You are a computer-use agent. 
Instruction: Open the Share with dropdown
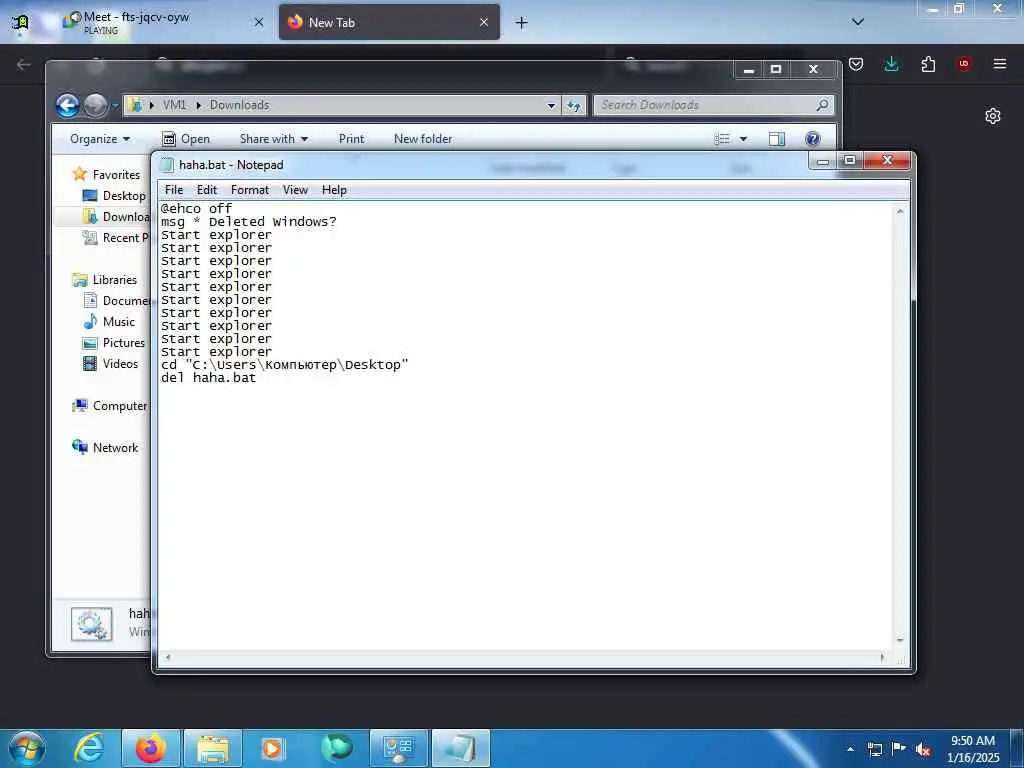click(x=274, y=139)
